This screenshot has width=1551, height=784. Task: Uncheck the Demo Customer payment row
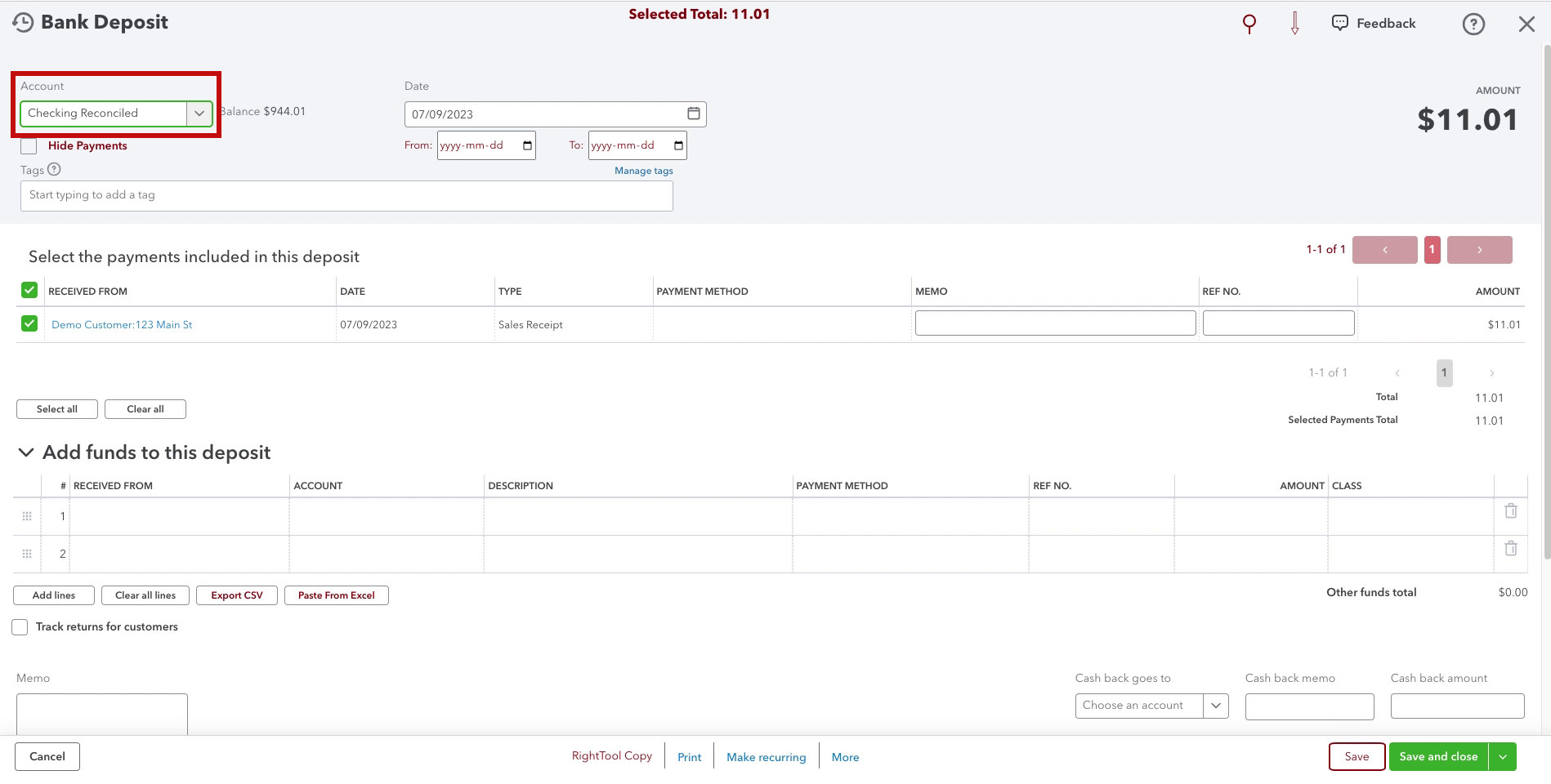pyautogui.click(x=29, y=323)
